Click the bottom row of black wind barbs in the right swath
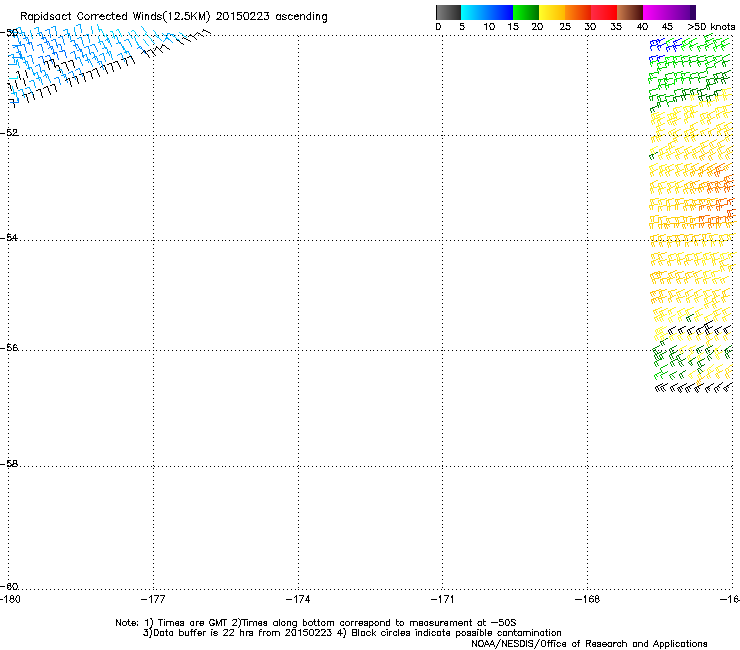Screen dimensions: 740x650 (694, 388)
